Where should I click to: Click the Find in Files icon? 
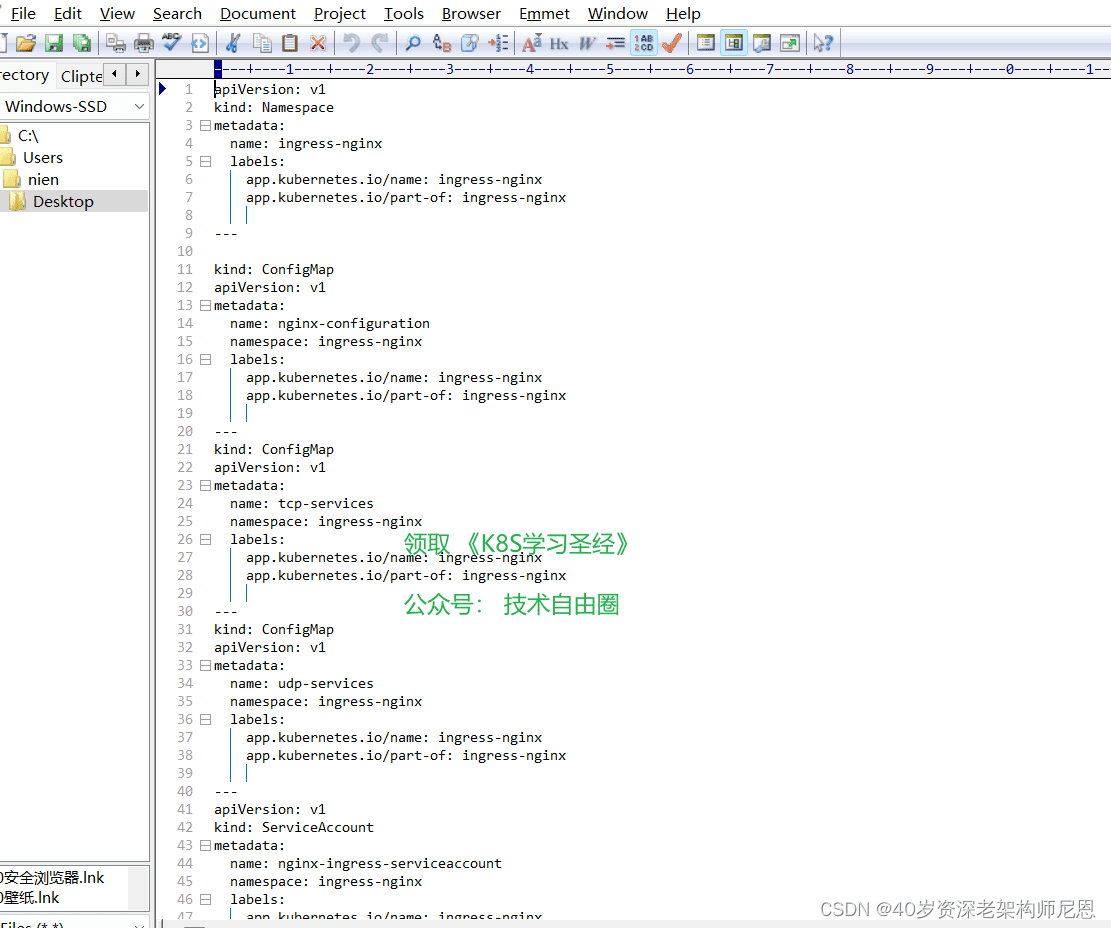[469, 43]
